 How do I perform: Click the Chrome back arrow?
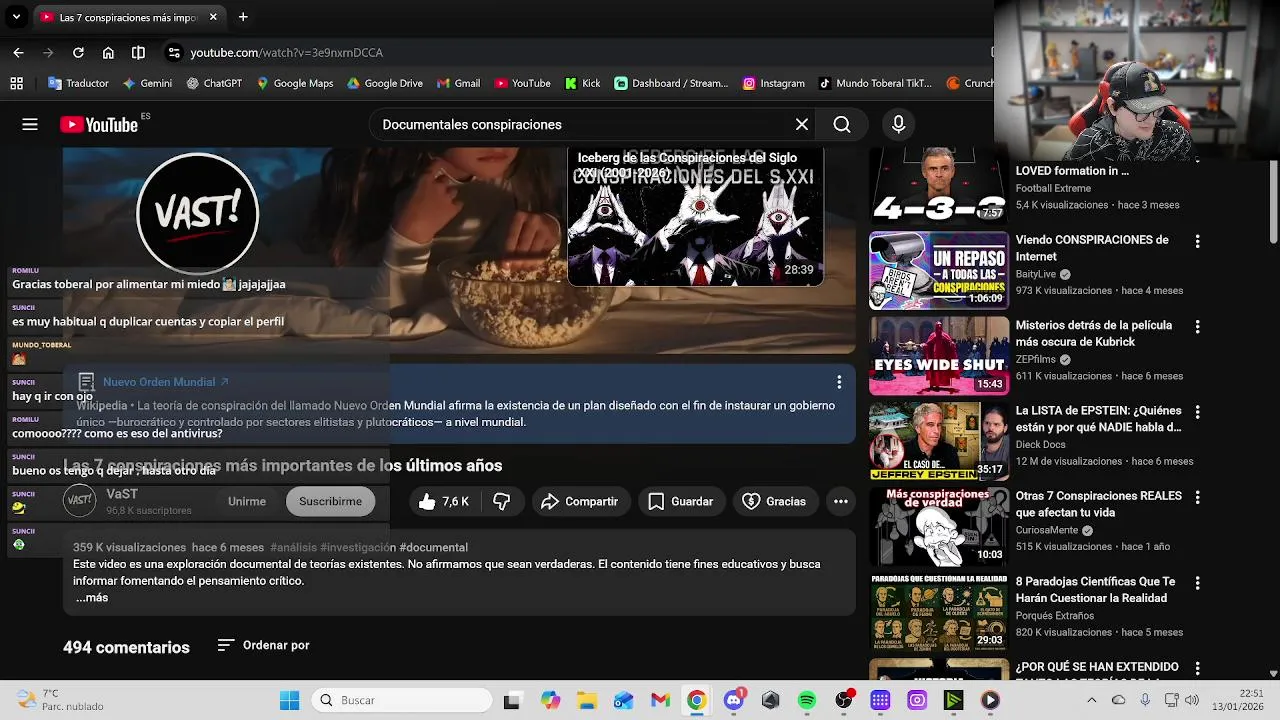(x=18, y=52)
